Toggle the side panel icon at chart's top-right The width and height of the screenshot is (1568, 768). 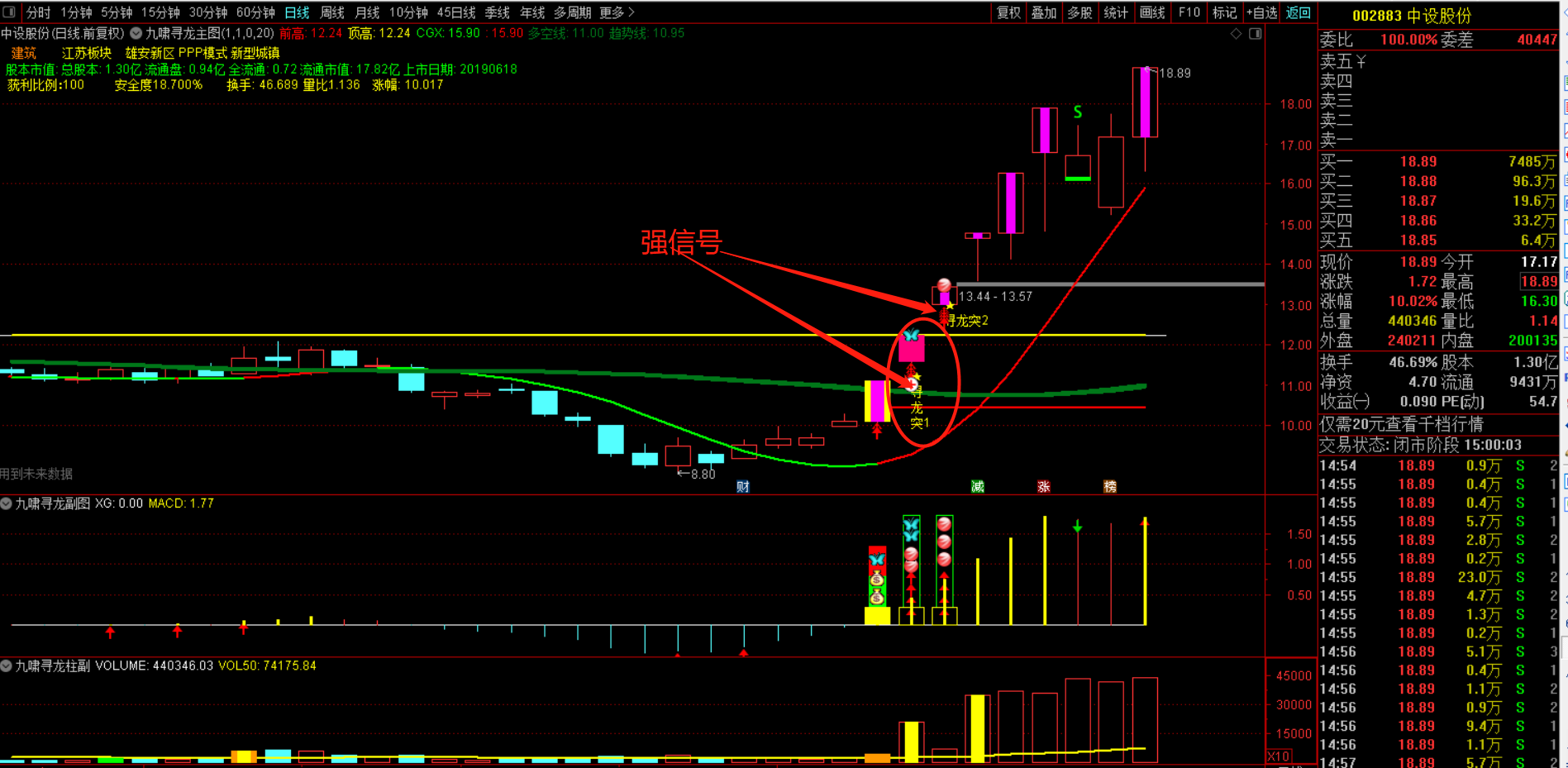(x=1255, y=34)
